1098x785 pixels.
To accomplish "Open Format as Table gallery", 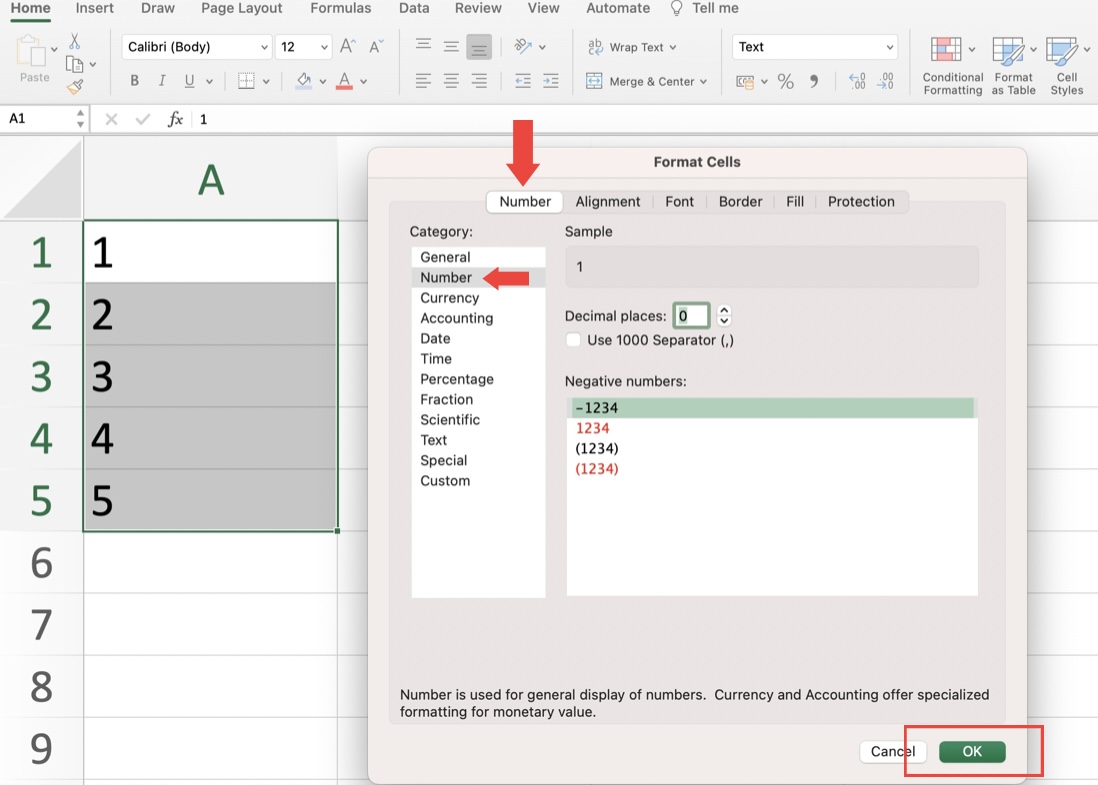I will (x=1013, y=66).
